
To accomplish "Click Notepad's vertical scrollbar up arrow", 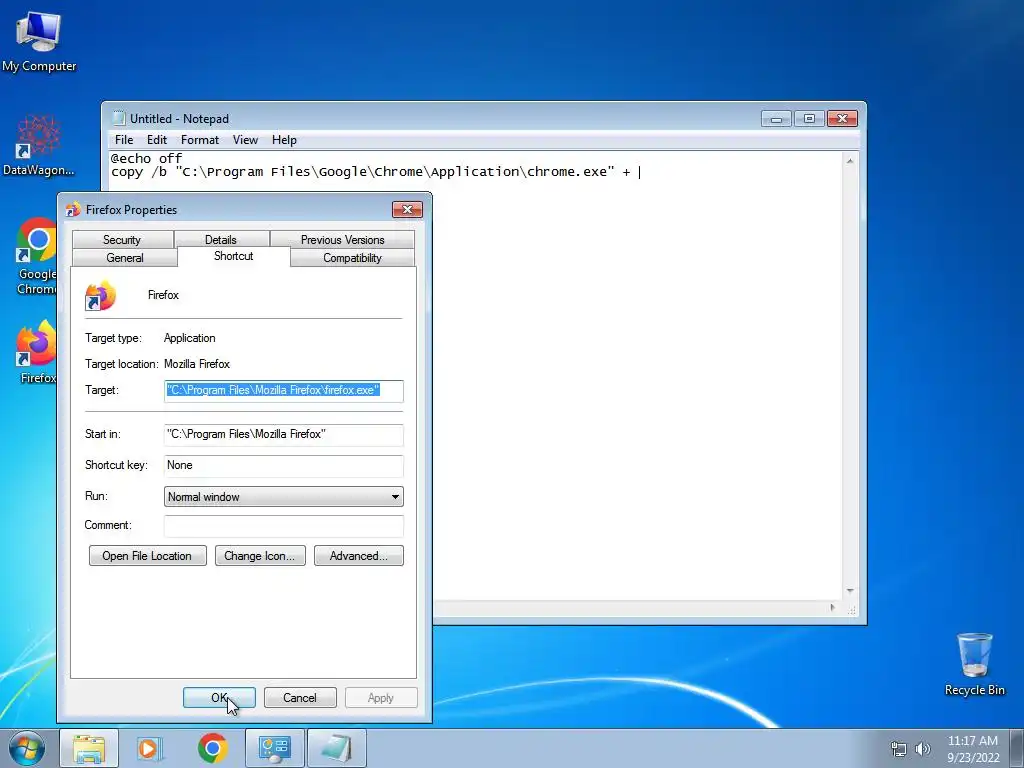I will coord(850,161).
